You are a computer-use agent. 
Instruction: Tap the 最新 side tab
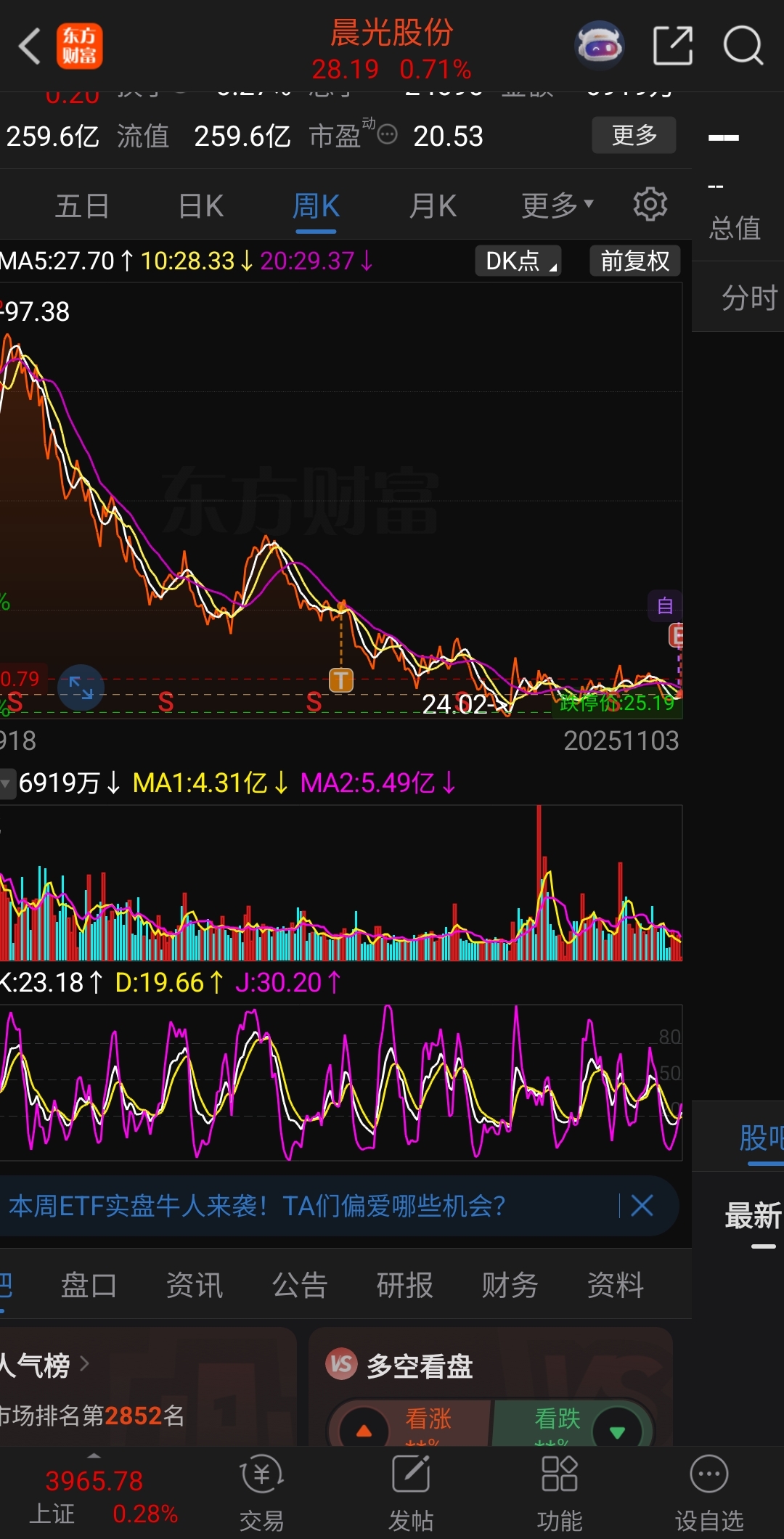[x=754, y=1215]
